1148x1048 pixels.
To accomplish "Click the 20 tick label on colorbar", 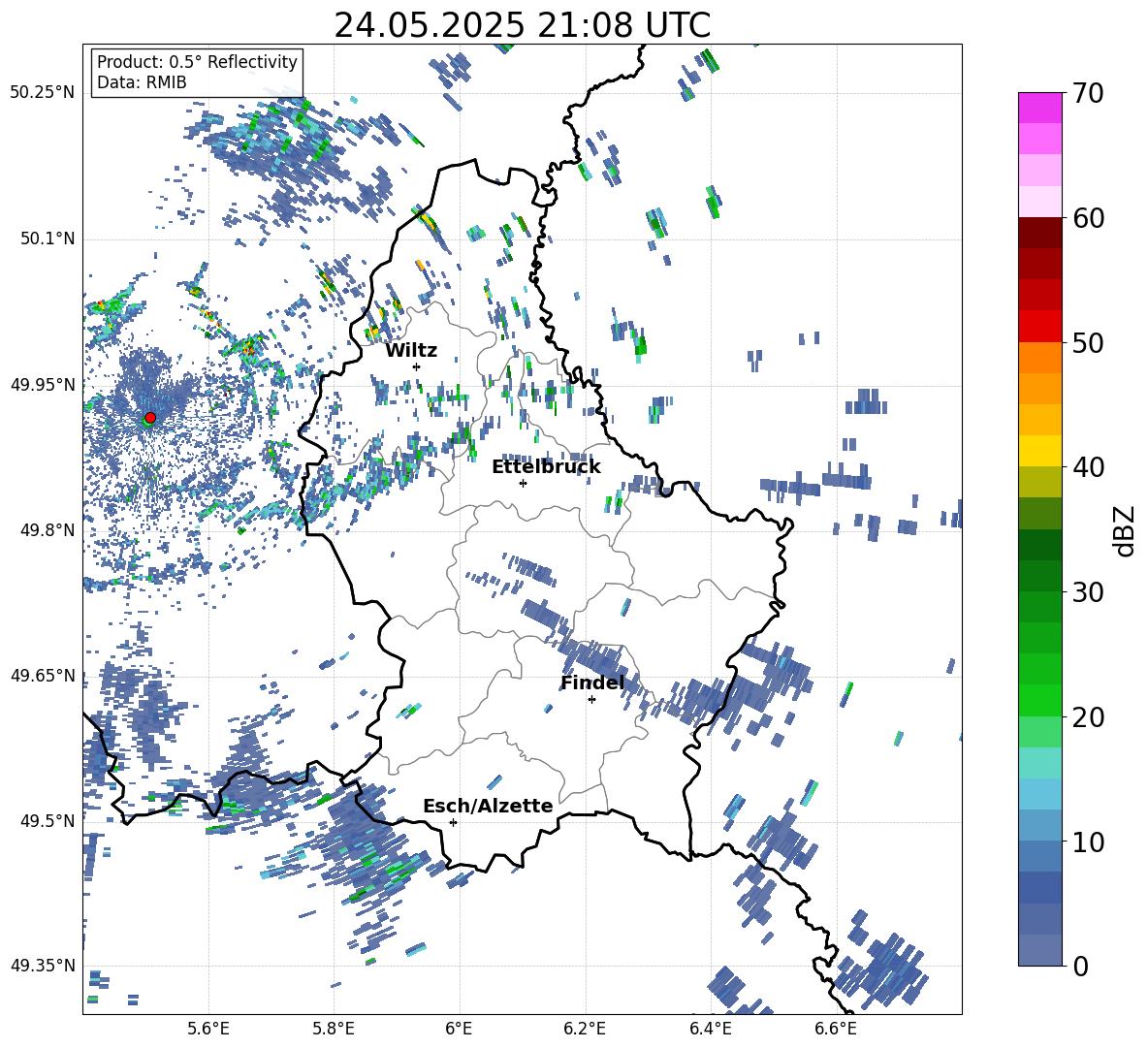I will [x=1088, y=716].
